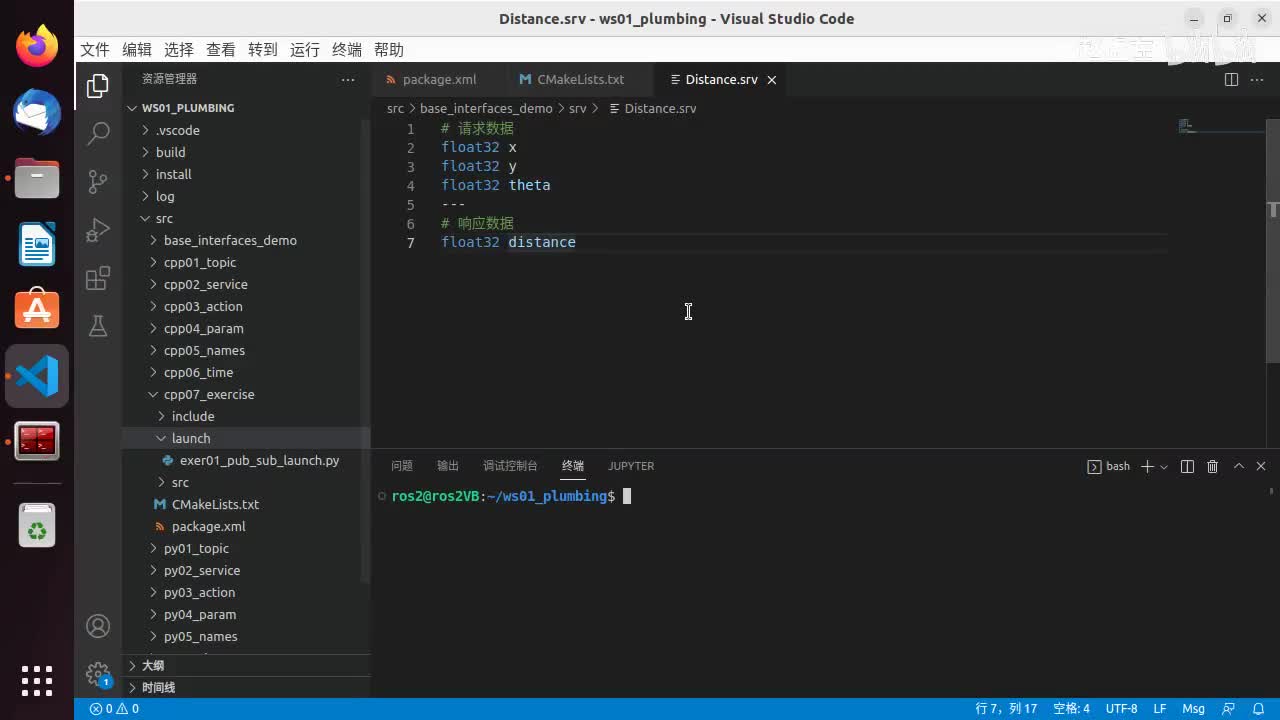Kill terminal with trash icon

point(1213,466)
